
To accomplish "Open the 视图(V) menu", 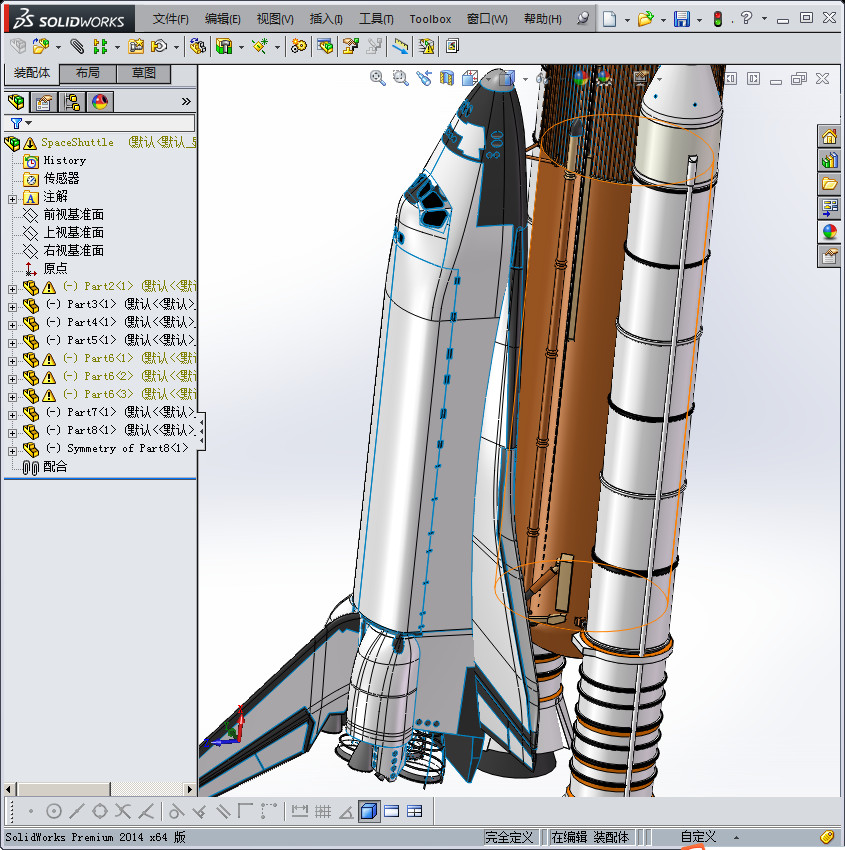I will coord(275,20).
